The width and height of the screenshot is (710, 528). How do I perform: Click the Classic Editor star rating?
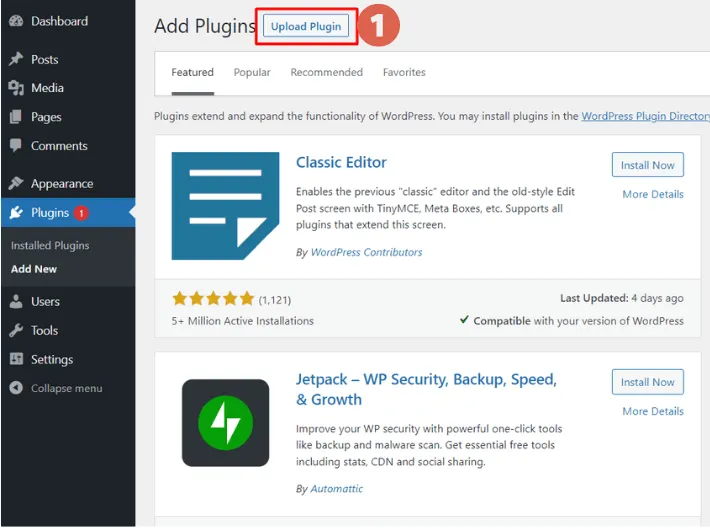[x=213, y=299]
